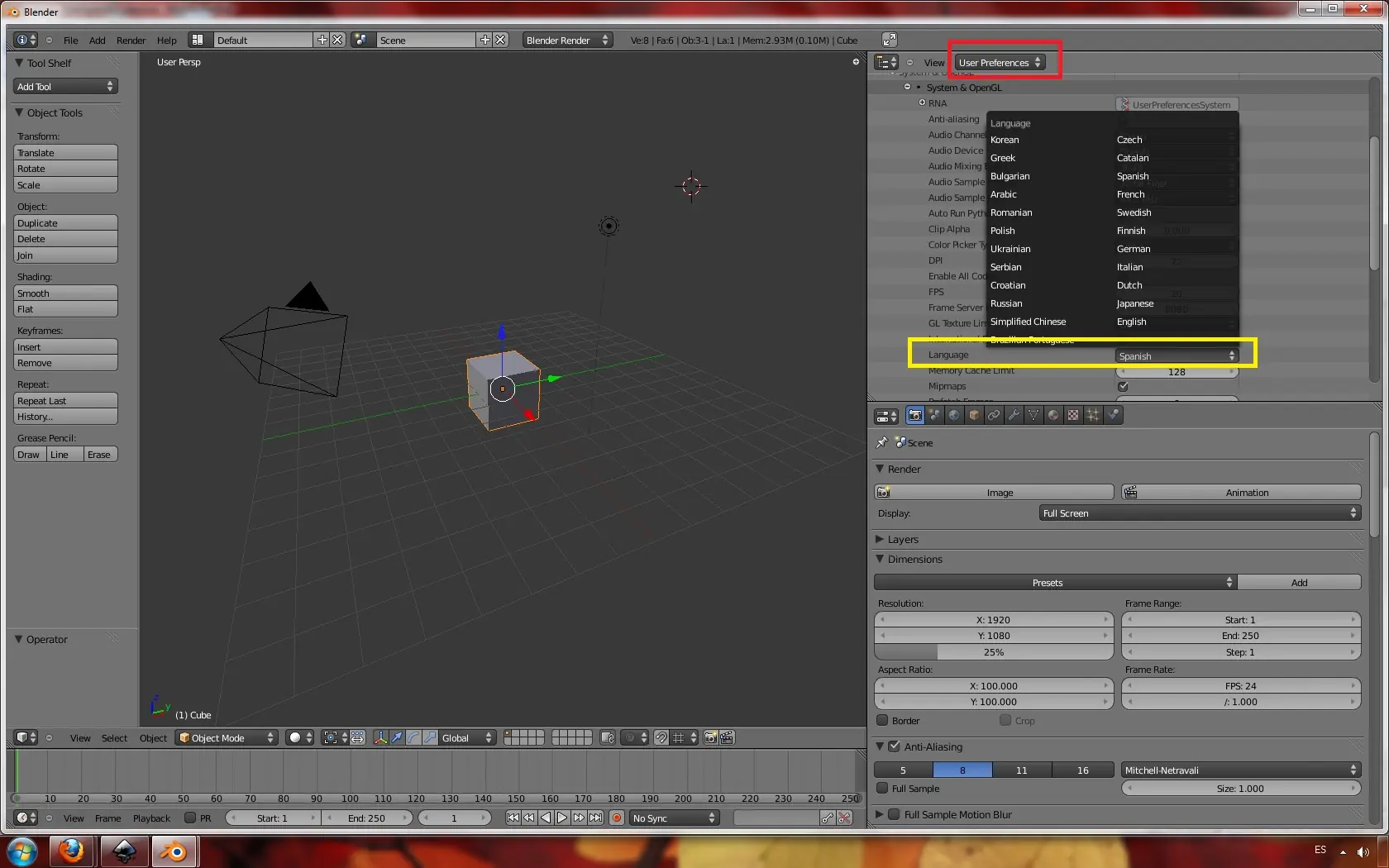Viewport: 1389px width, 868px height.
Task: Open the World properties globe icon
Action: [954, 415]
